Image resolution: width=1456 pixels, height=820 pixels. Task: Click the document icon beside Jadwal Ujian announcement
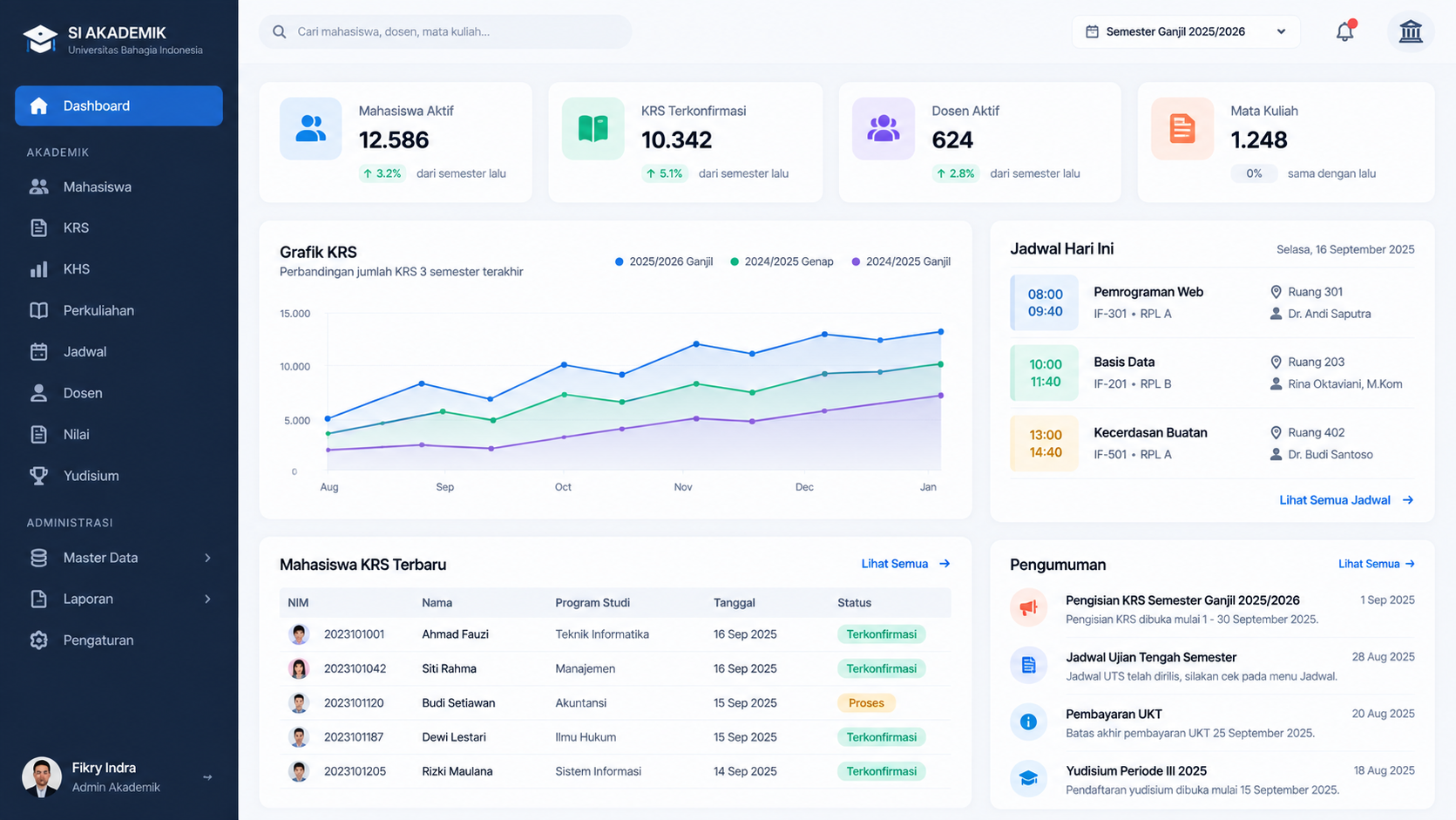(1029, 665)
